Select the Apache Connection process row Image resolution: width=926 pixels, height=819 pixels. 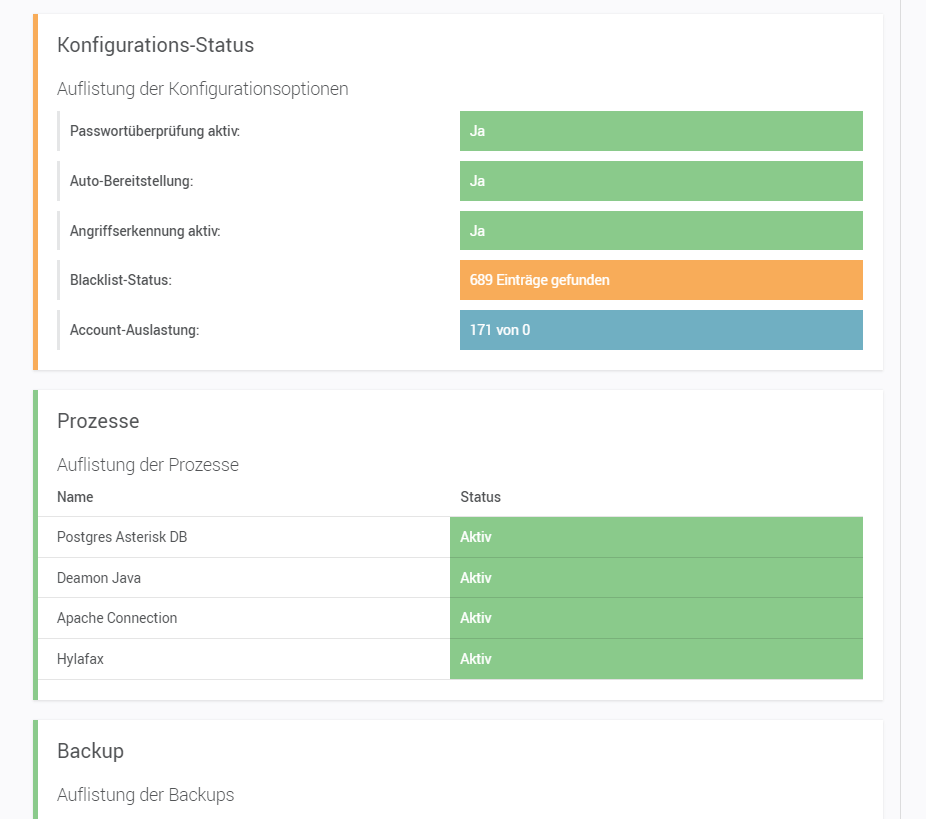pos(117,618)
